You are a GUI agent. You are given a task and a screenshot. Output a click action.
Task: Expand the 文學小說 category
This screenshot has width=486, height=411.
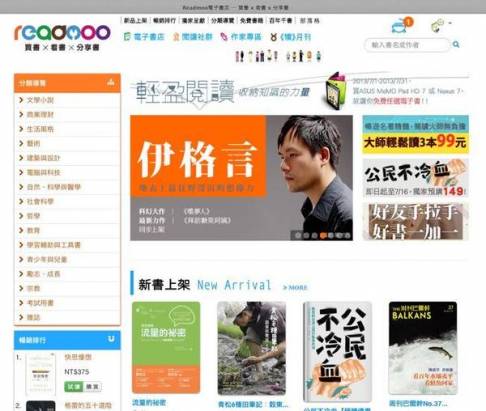click(67, 100)
